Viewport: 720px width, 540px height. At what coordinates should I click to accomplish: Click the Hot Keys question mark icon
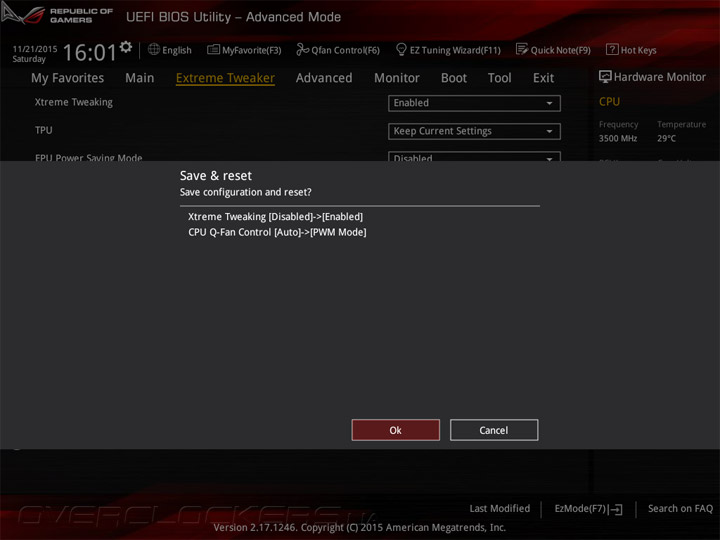click(612, 49)
